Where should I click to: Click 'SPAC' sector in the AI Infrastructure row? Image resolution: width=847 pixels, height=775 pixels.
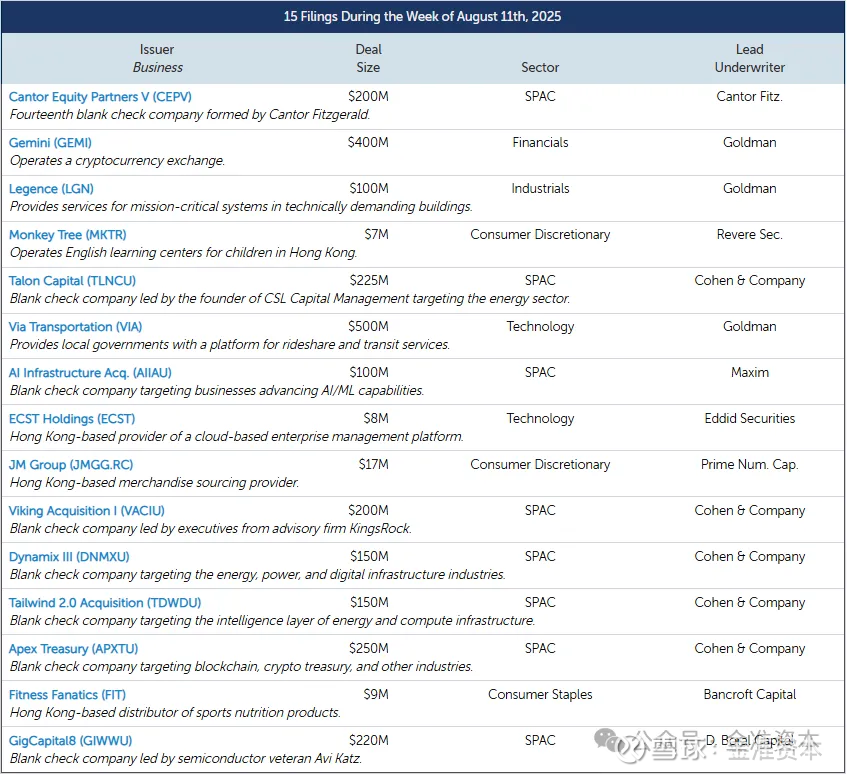(x=540, y=372)
